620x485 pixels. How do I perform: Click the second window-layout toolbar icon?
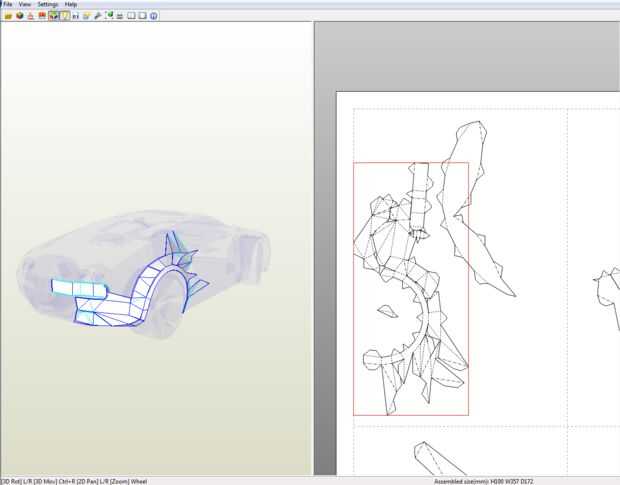pyautogui.click(x=142, y=16)
